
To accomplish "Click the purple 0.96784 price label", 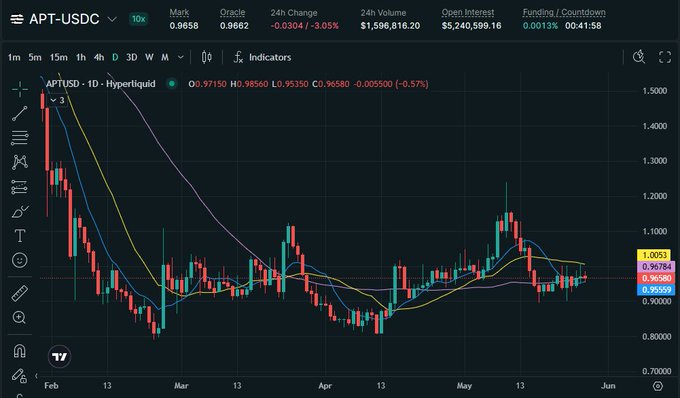I will tap(656, 267).
